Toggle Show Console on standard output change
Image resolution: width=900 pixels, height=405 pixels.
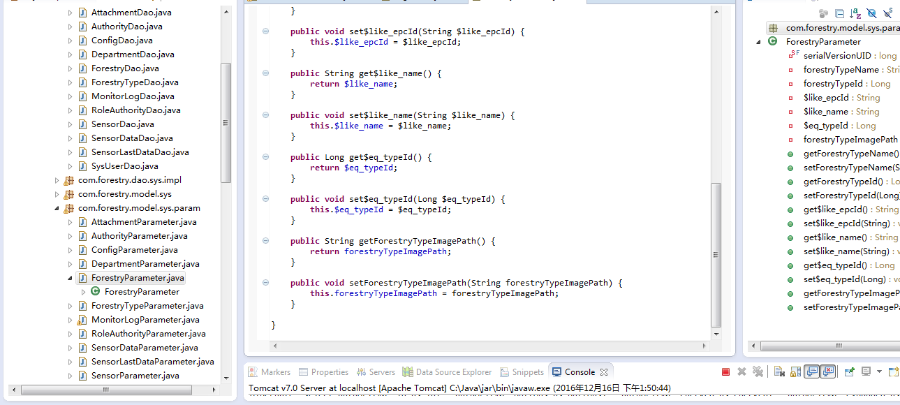point(812,372)
